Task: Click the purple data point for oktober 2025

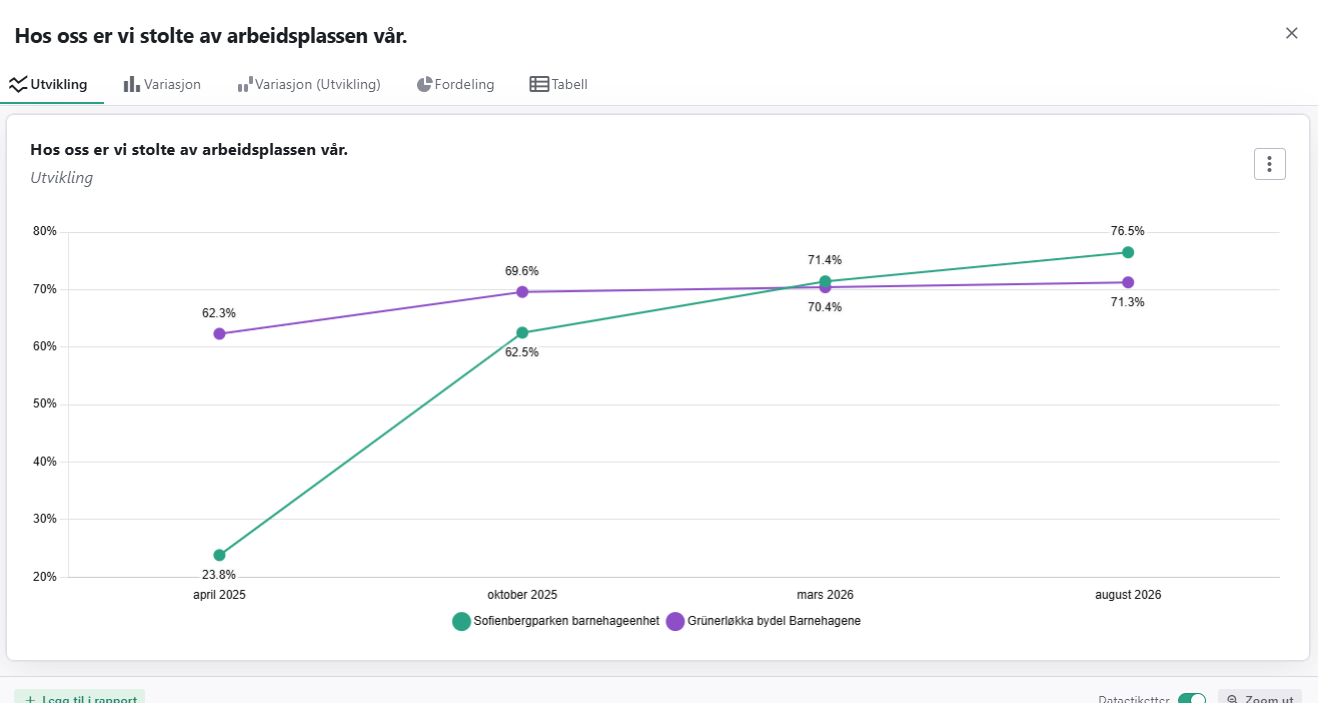Action: (x=522, y=292)
